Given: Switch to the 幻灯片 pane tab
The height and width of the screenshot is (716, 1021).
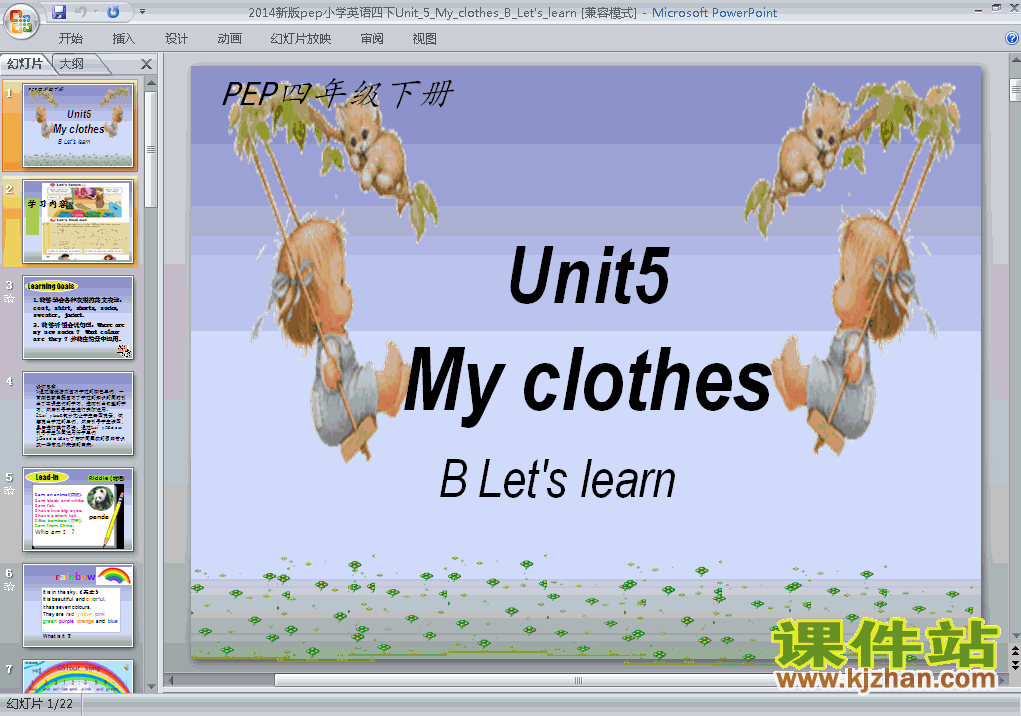Looking at the screenshot, I should pos(25,64).
